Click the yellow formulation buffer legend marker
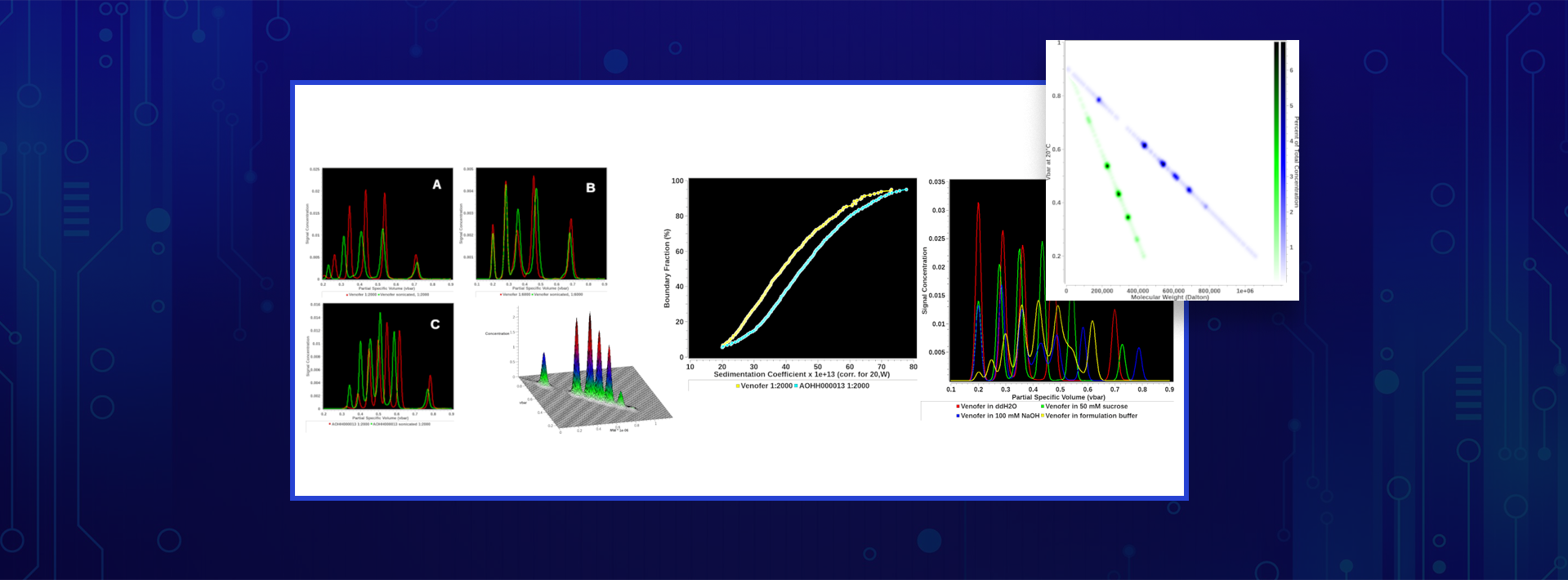Image resolution: width=1568 pixels, height=580 pixels. coord(1042,417)
